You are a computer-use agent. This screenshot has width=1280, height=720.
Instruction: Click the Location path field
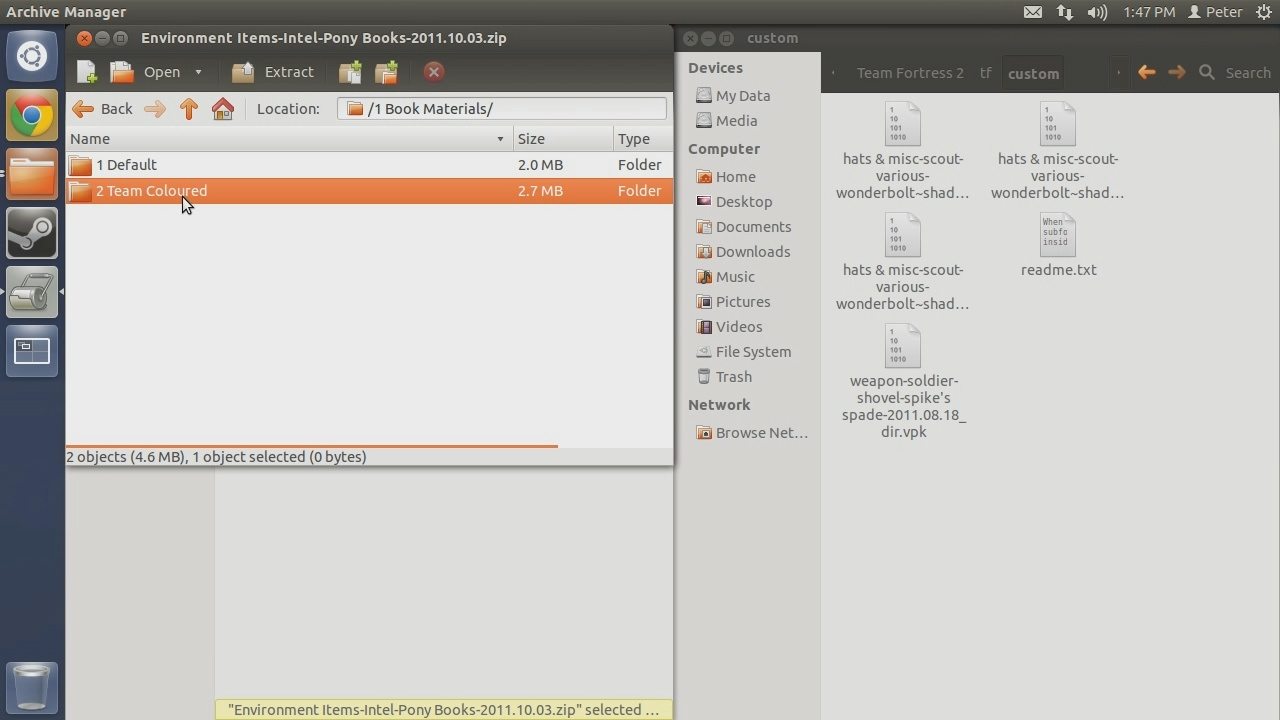[502, 109]
